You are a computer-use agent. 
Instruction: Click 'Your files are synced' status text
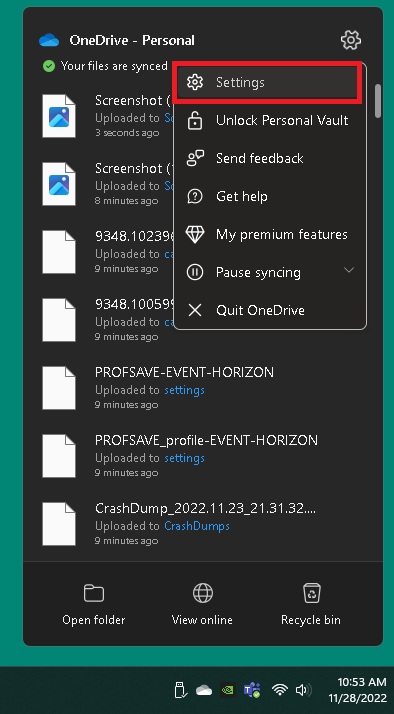pyautogui.click(x=114, y=66)
